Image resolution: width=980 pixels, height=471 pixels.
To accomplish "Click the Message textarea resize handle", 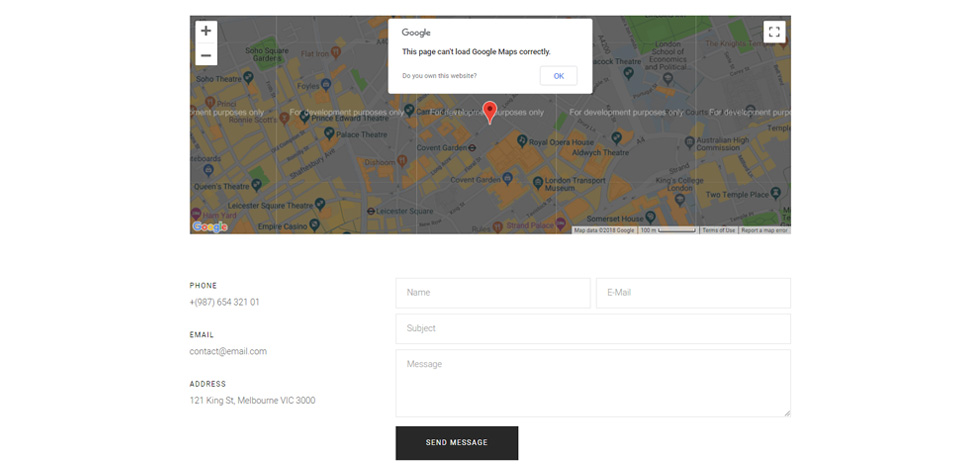I will point(787,413).
